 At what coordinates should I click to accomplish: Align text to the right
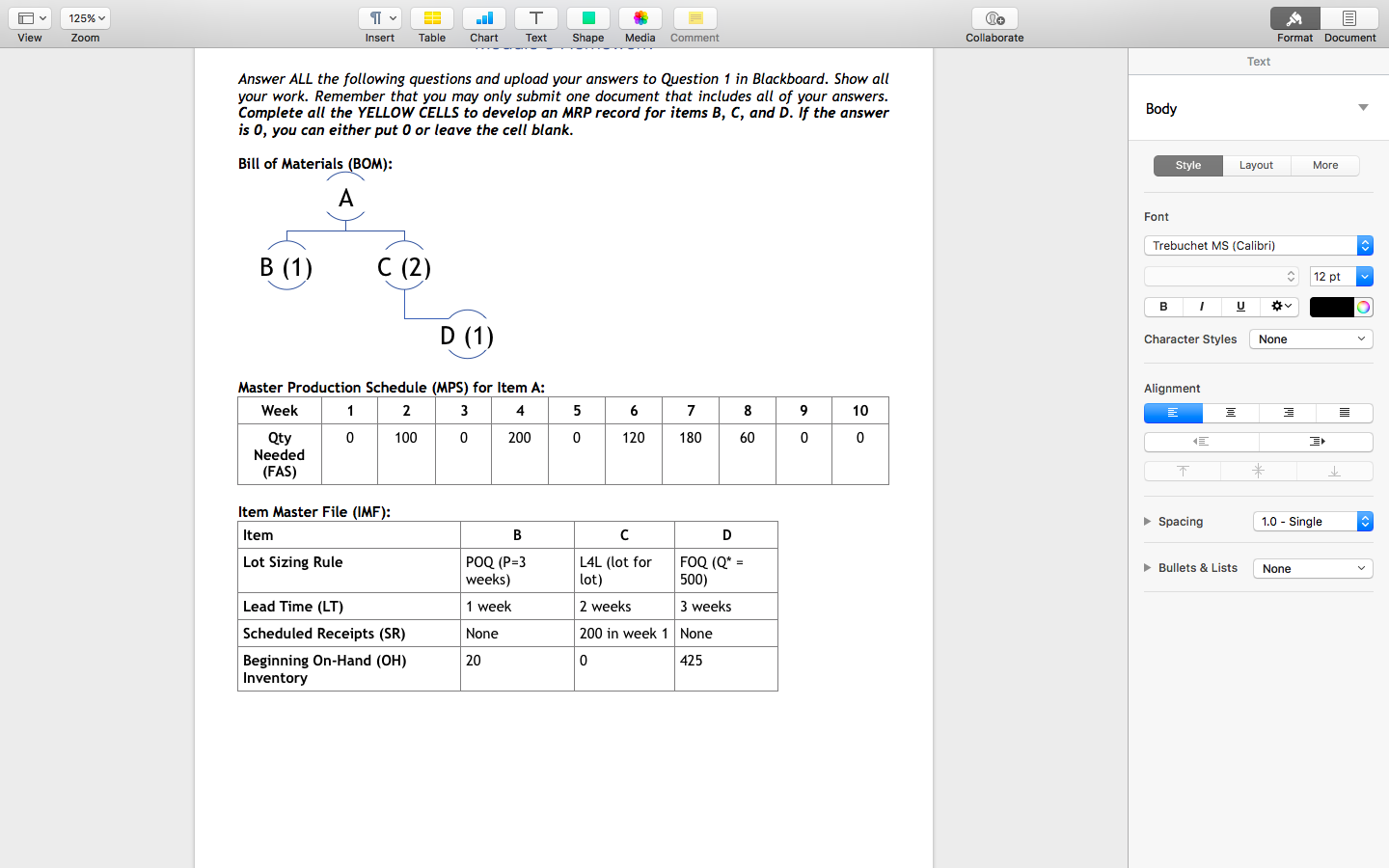(1288, 414)
